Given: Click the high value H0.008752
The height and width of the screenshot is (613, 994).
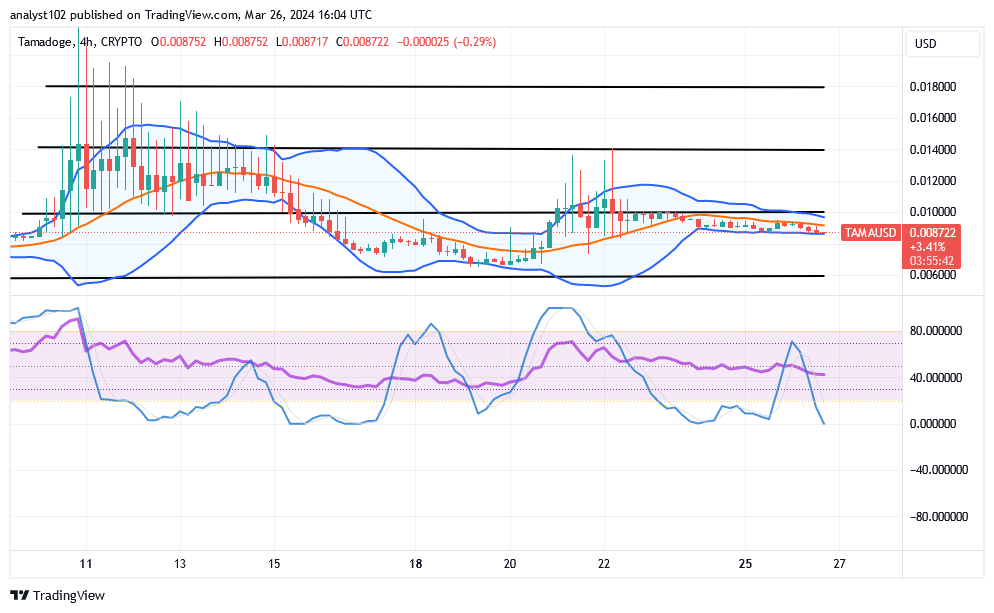Looking at the screenshot, I should pyautogui.click(x=241, y=42).
